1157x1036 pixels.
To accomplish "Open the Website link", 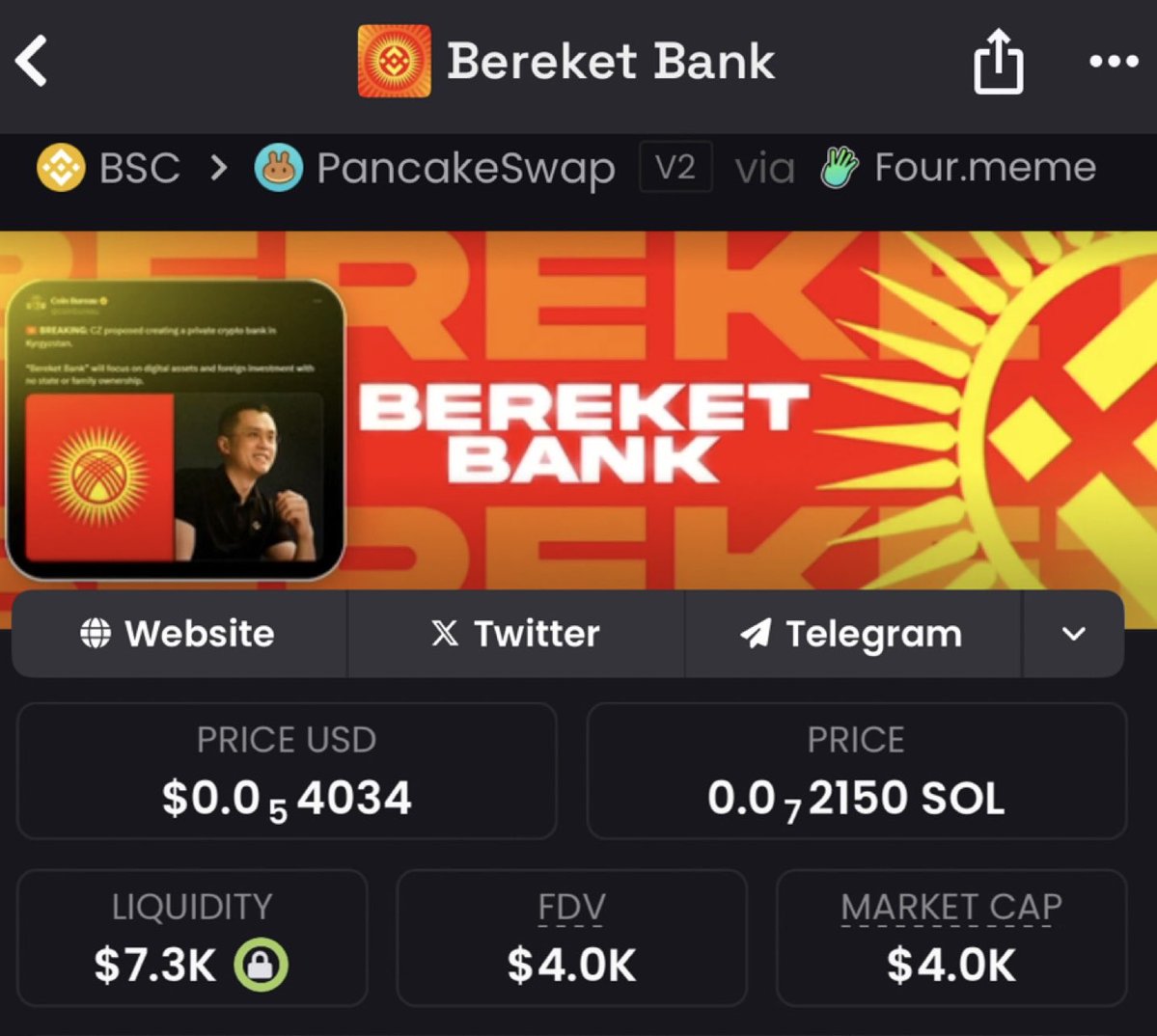I will pyautogui.click(x=179, y=634).
